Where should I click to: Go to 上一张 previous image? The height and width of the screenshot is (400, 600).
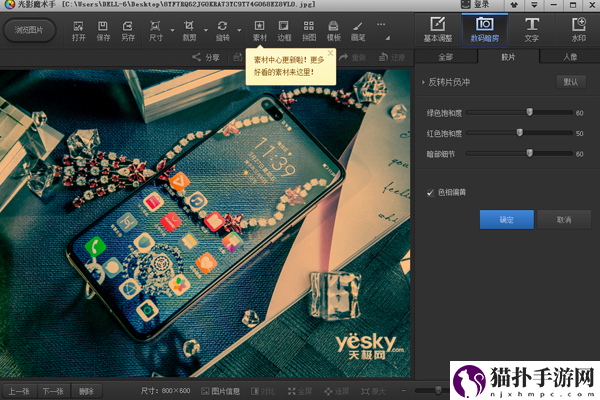tap(19, 391)
